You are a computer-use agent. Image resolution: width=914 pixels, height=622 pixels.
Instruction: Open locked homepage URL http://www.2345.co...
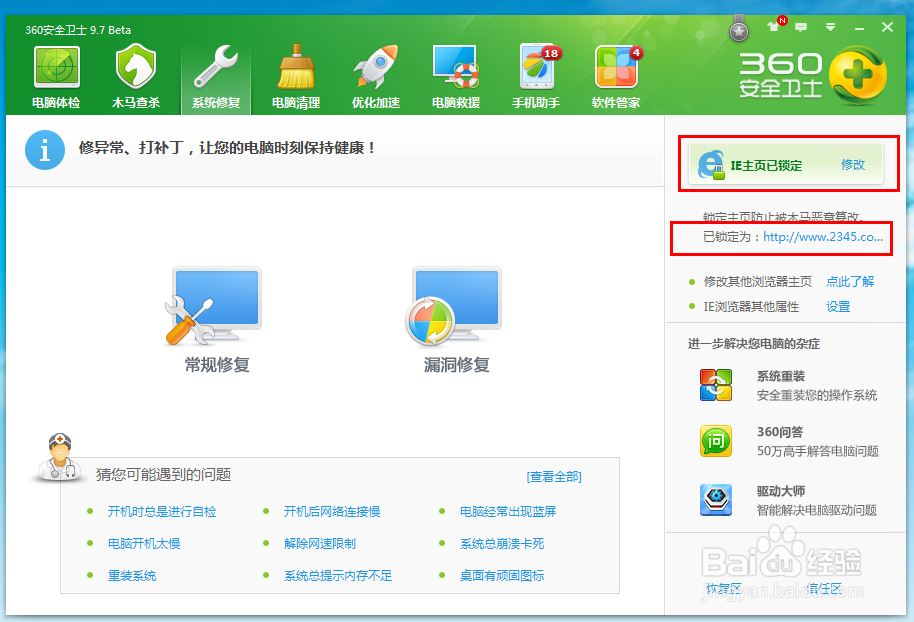823,237
